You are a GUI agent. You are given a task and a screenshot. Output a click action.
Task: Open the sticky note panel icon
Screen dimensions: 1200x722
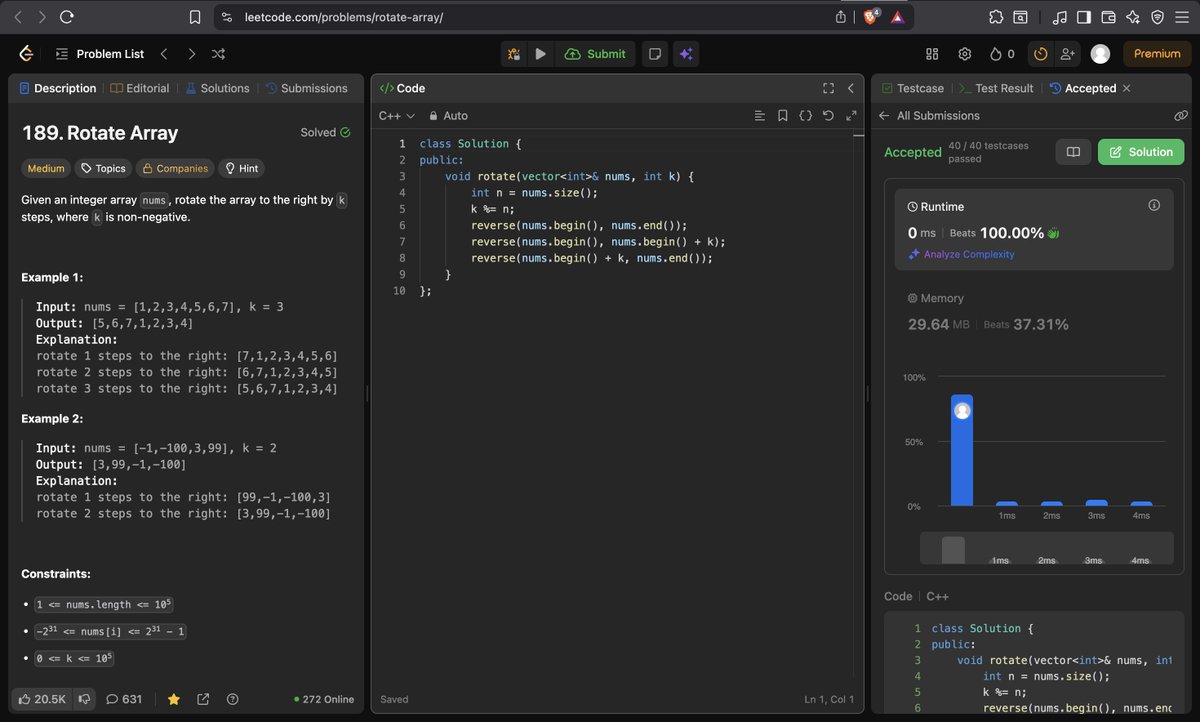pyautogui.click(x=654, y=54)
